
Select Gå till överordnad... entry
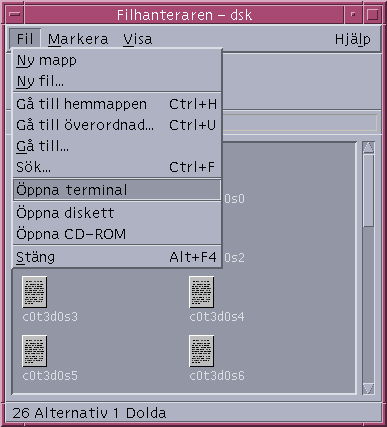pos(117,125)
